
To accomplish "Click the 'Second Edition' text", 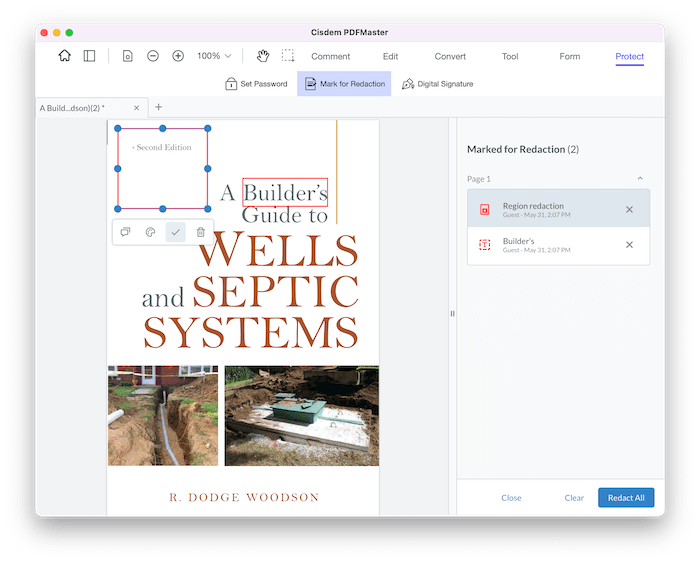I will pos(164,147).
